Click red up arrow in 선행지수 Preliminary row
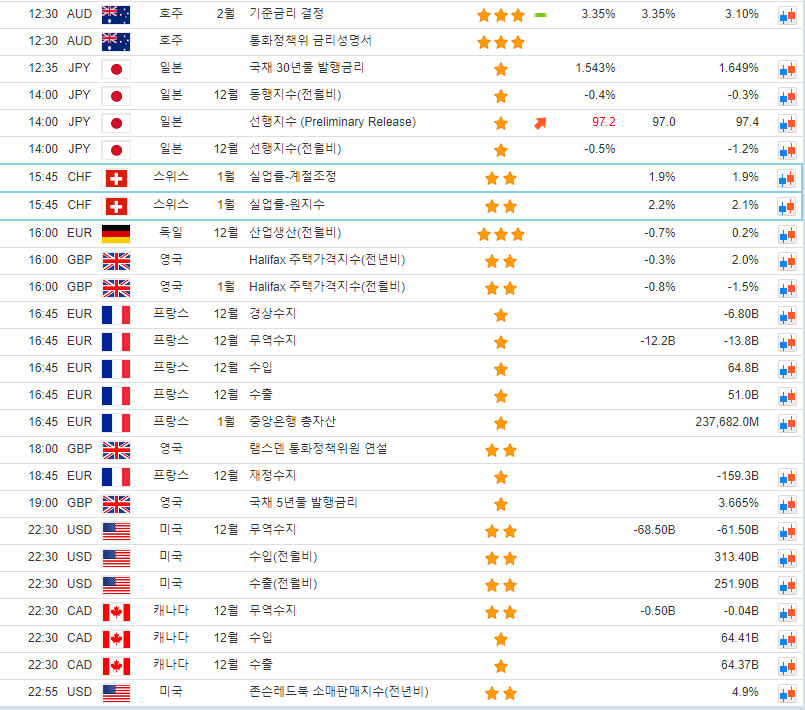Viewport: 805px width, 710px height. [x=540, y=123]
